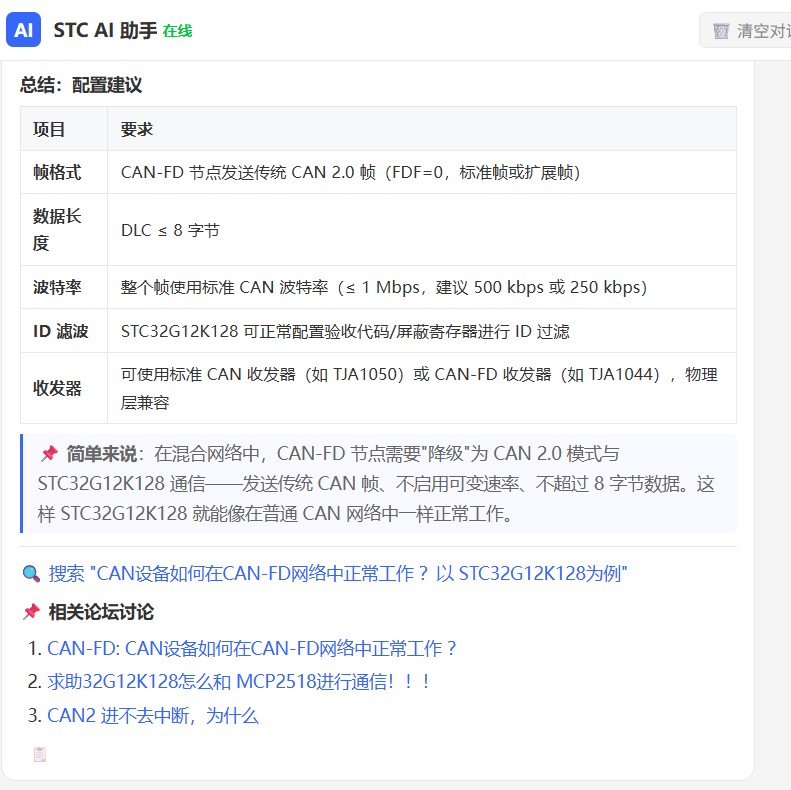Viewport: 791px width, 790px height.
Task: Click the "DLC ≤ 8 字节" cell
Action: pyautogui.click(x=422, y=230)
